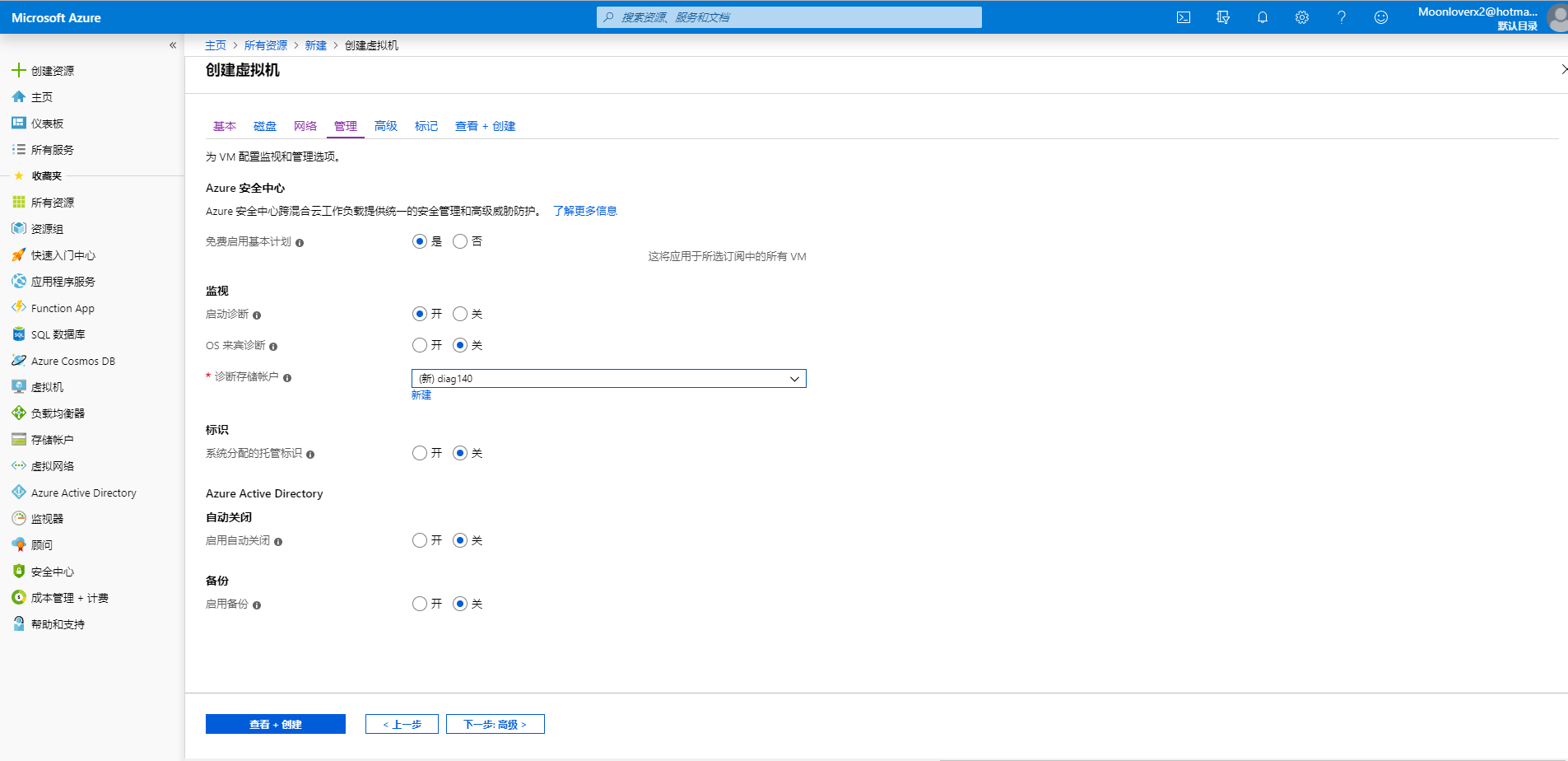Open Cloud Shell icon in top bar

(x=1183, y=17)
